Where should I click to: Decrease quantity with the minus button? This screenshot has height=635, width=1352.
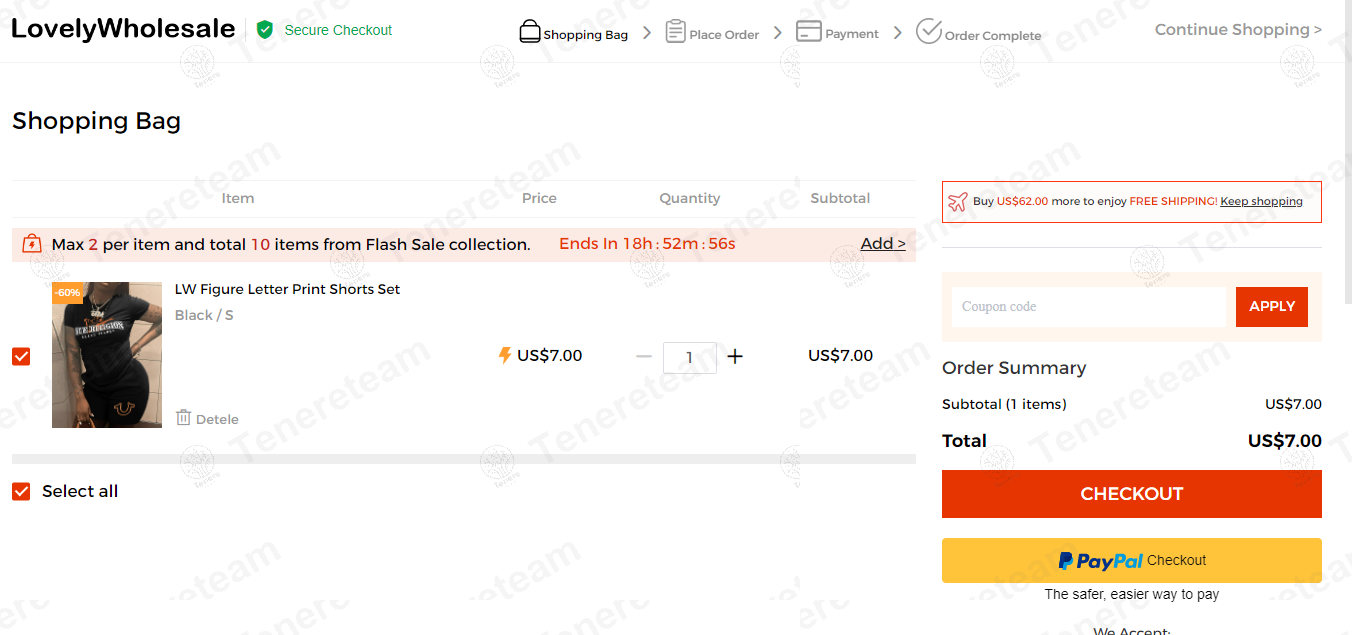644,356
